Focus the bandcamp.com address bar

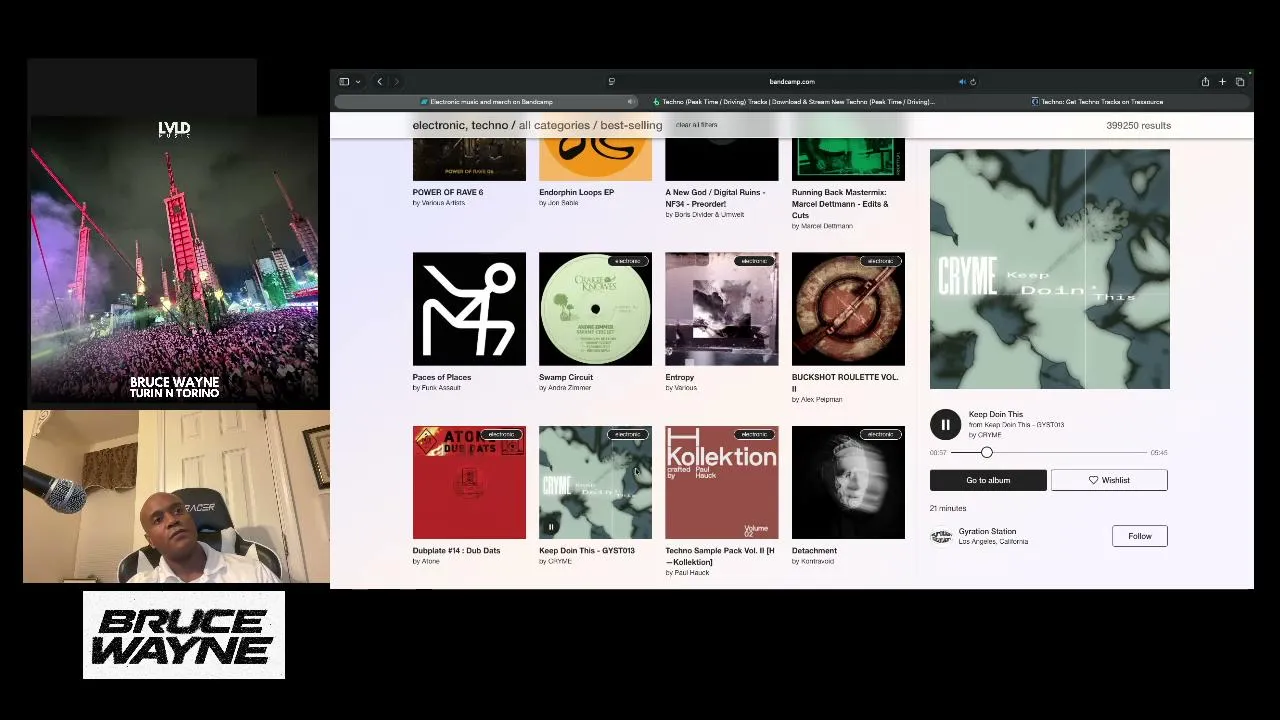[792, 82]
